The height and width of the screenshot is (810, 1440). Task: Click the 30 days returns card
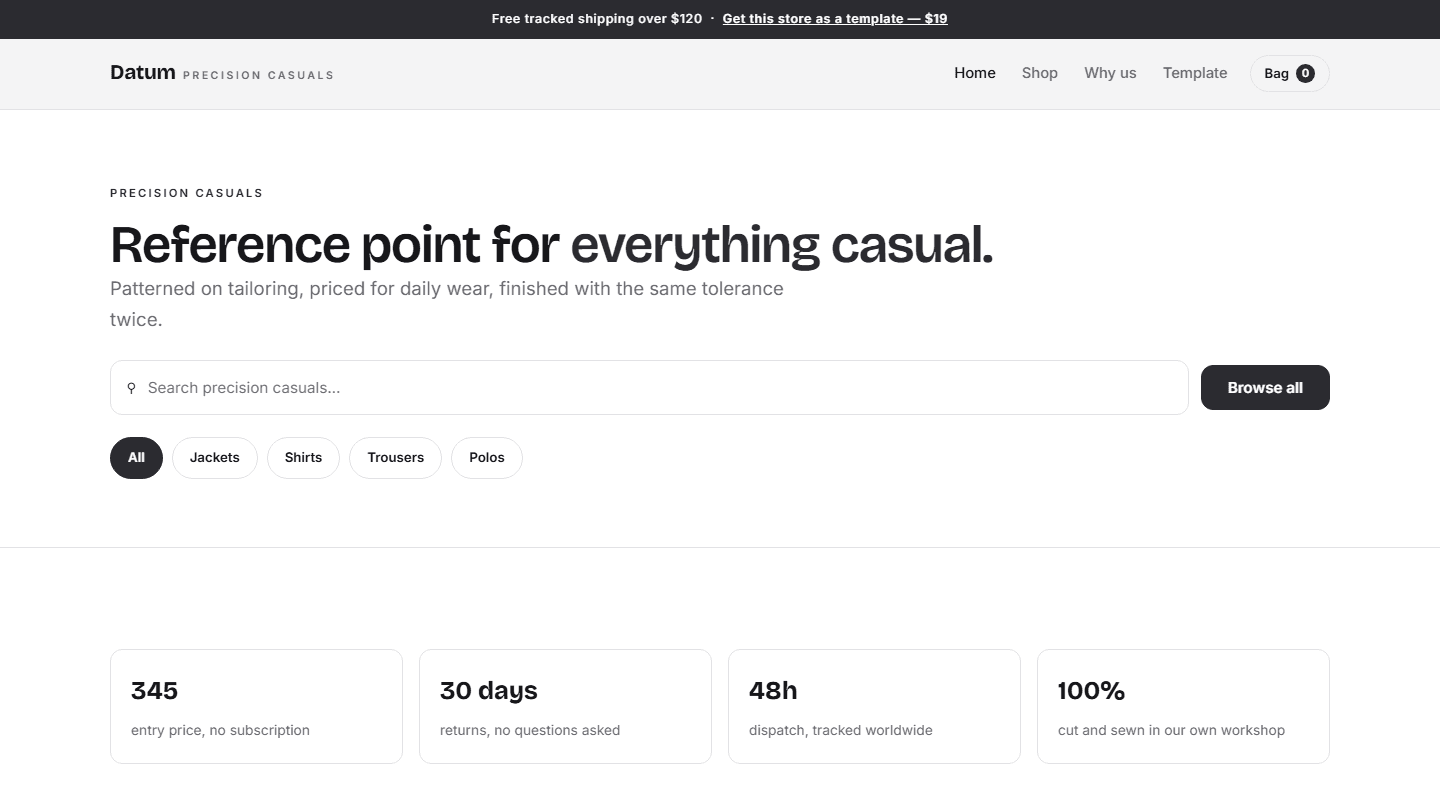(565, 707)
